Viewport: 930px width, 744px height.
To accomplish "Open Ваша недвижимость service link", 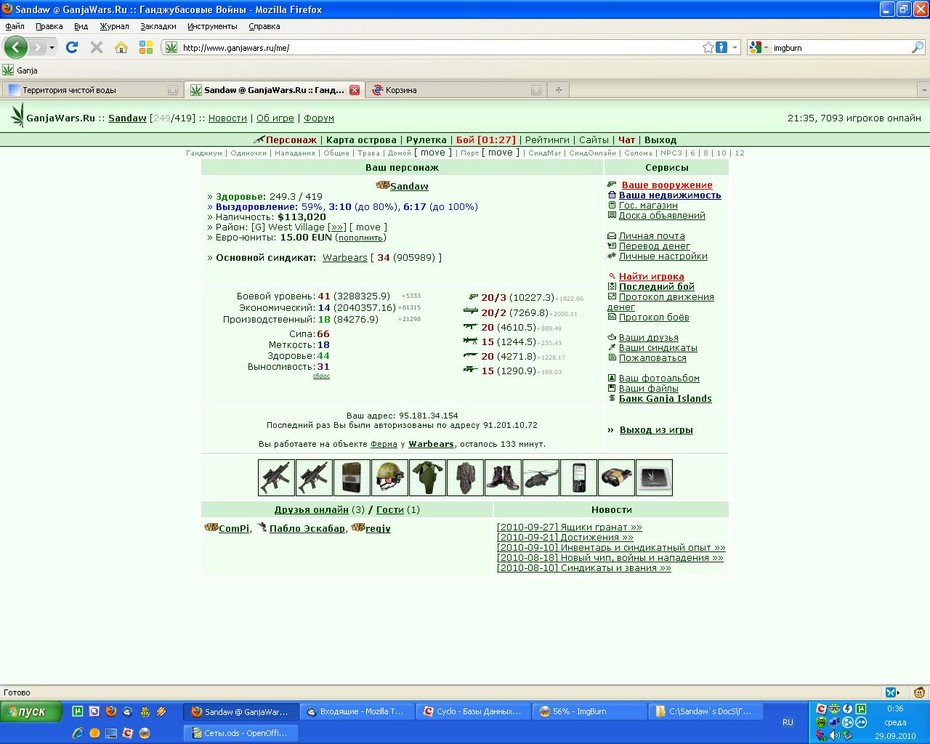I will tap(670, 195).
